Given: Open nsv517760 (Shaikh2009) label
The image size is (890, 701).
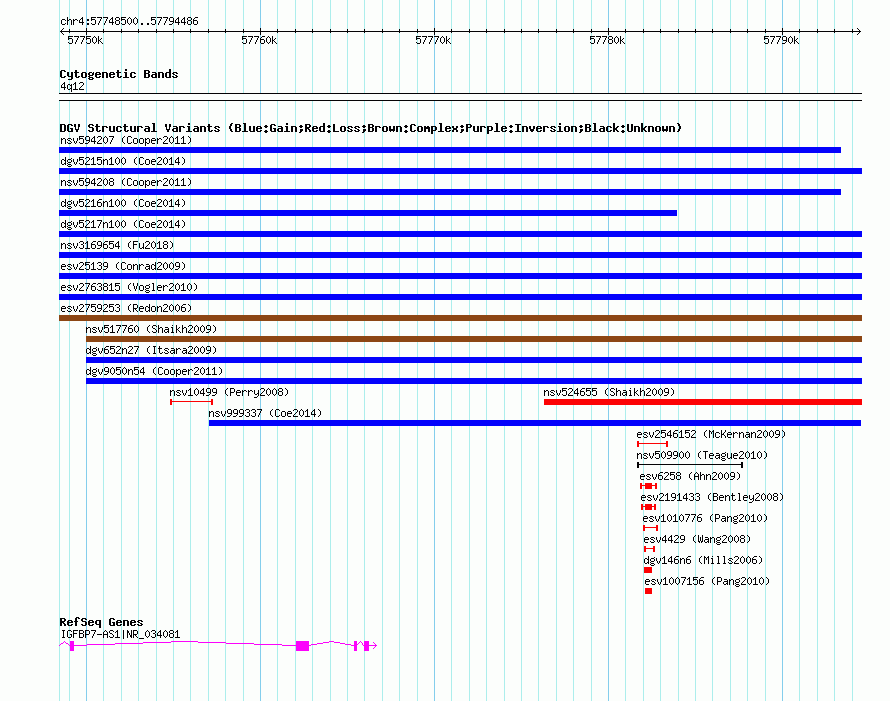Looking at the screenshot, I should [x=151, y=329].
